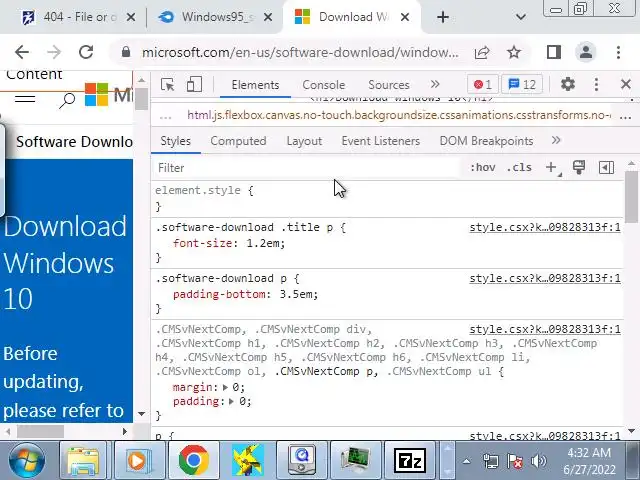Show hidden tray icons arrow
Image resolution: width=640 pixels, height=480 pixels.
coord(466,462)
